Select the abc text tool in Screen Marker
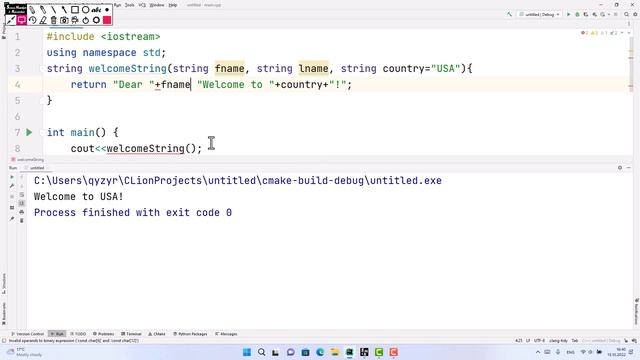This screenshot has width=640, height=360. pyautogui.click(x=96, y=9)
